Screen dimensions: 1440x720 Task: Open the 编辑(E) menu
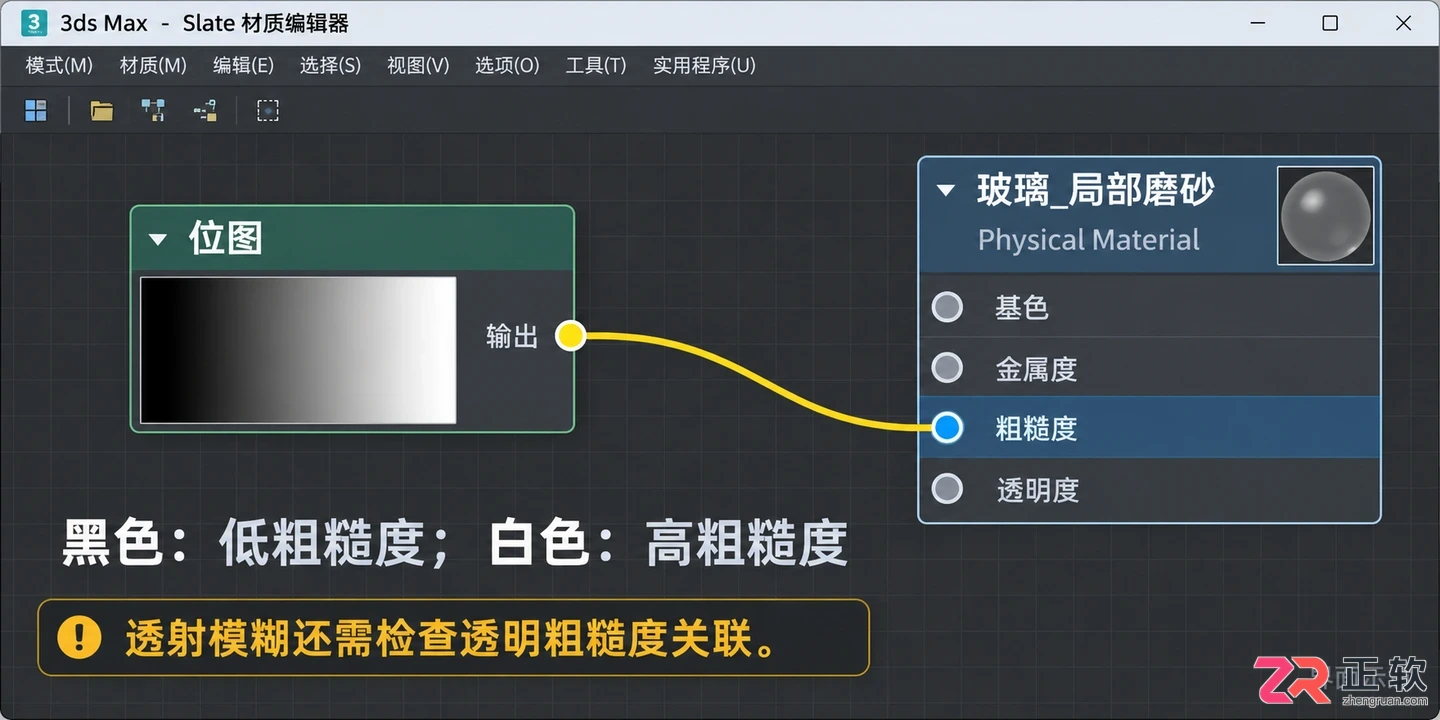click(243, 66)
